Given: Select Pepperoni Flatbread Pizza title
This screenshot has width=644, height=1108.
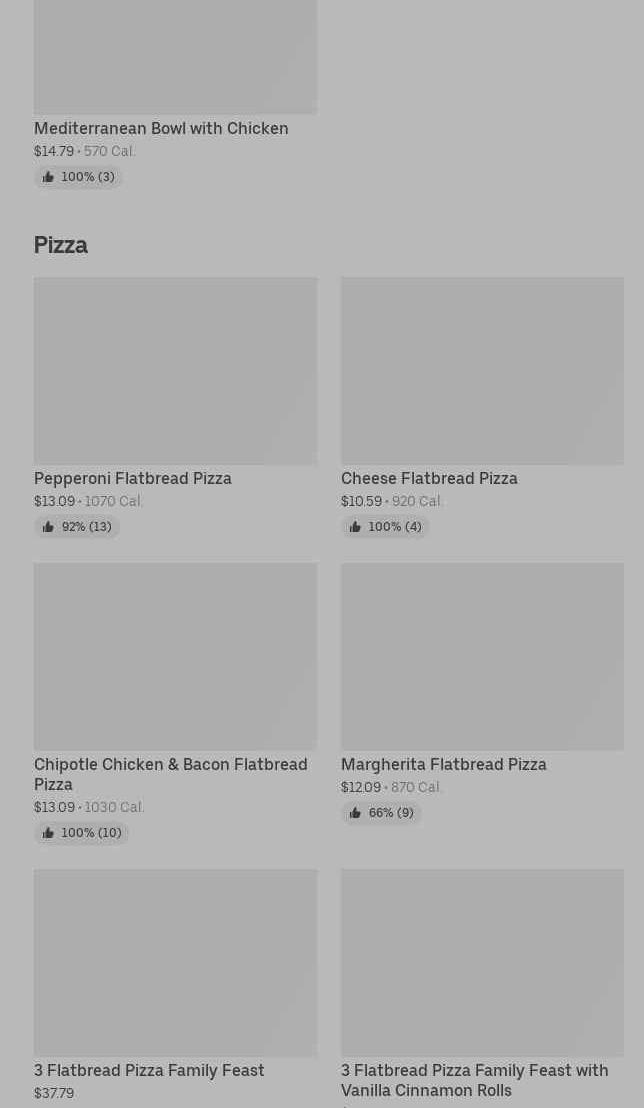Looking at the screenshot, I should click(x=133, y=478).
